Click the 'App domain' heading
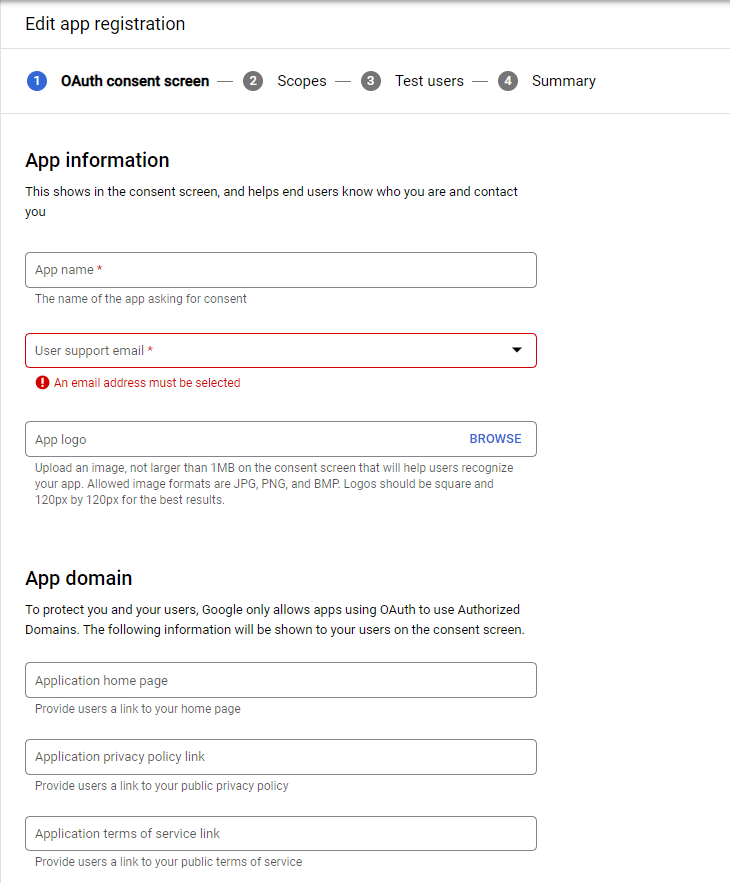This screenshot has width=730, height=883. point(79,578)
